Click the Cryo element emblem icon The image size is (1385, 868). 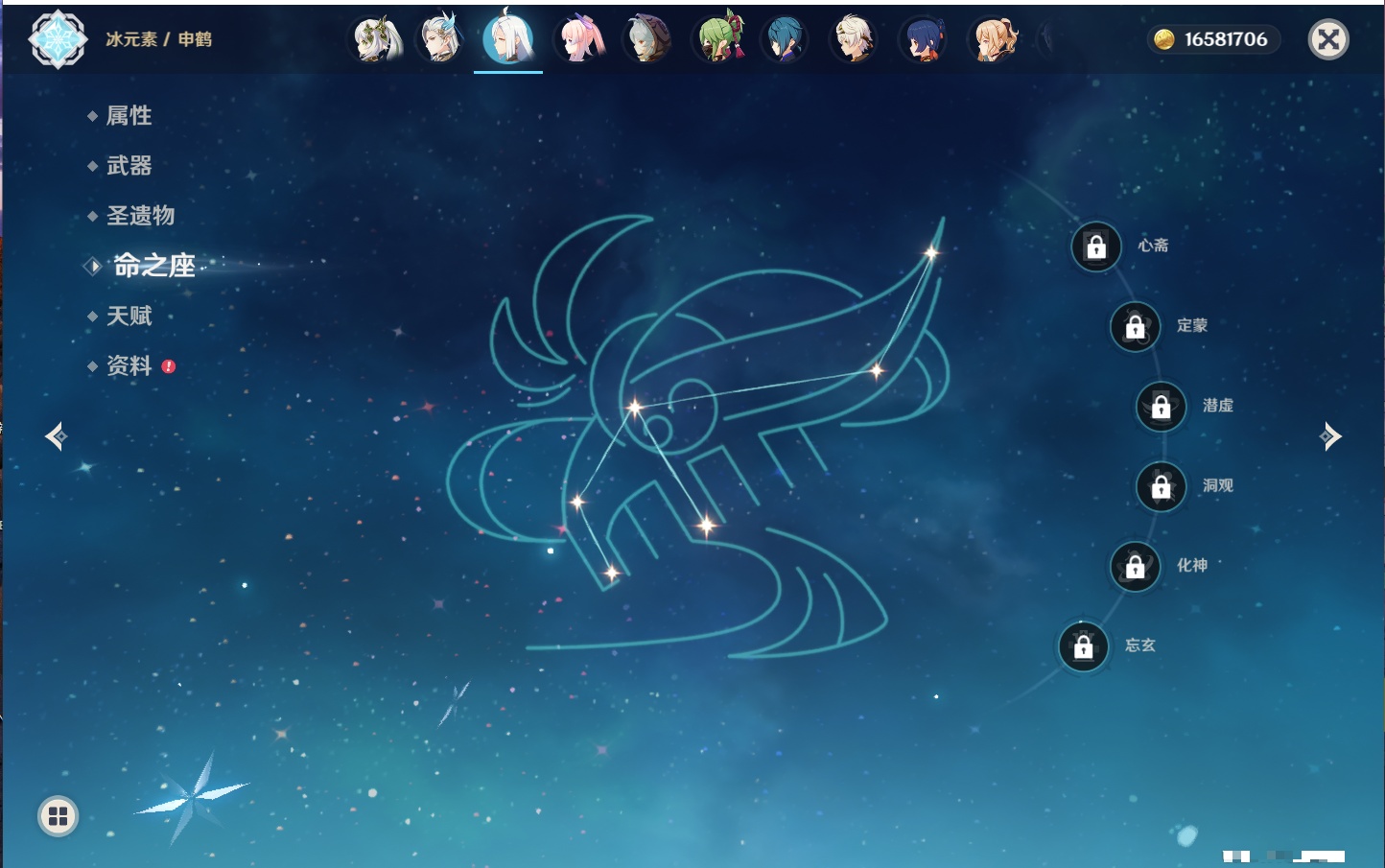coord(58,39)
